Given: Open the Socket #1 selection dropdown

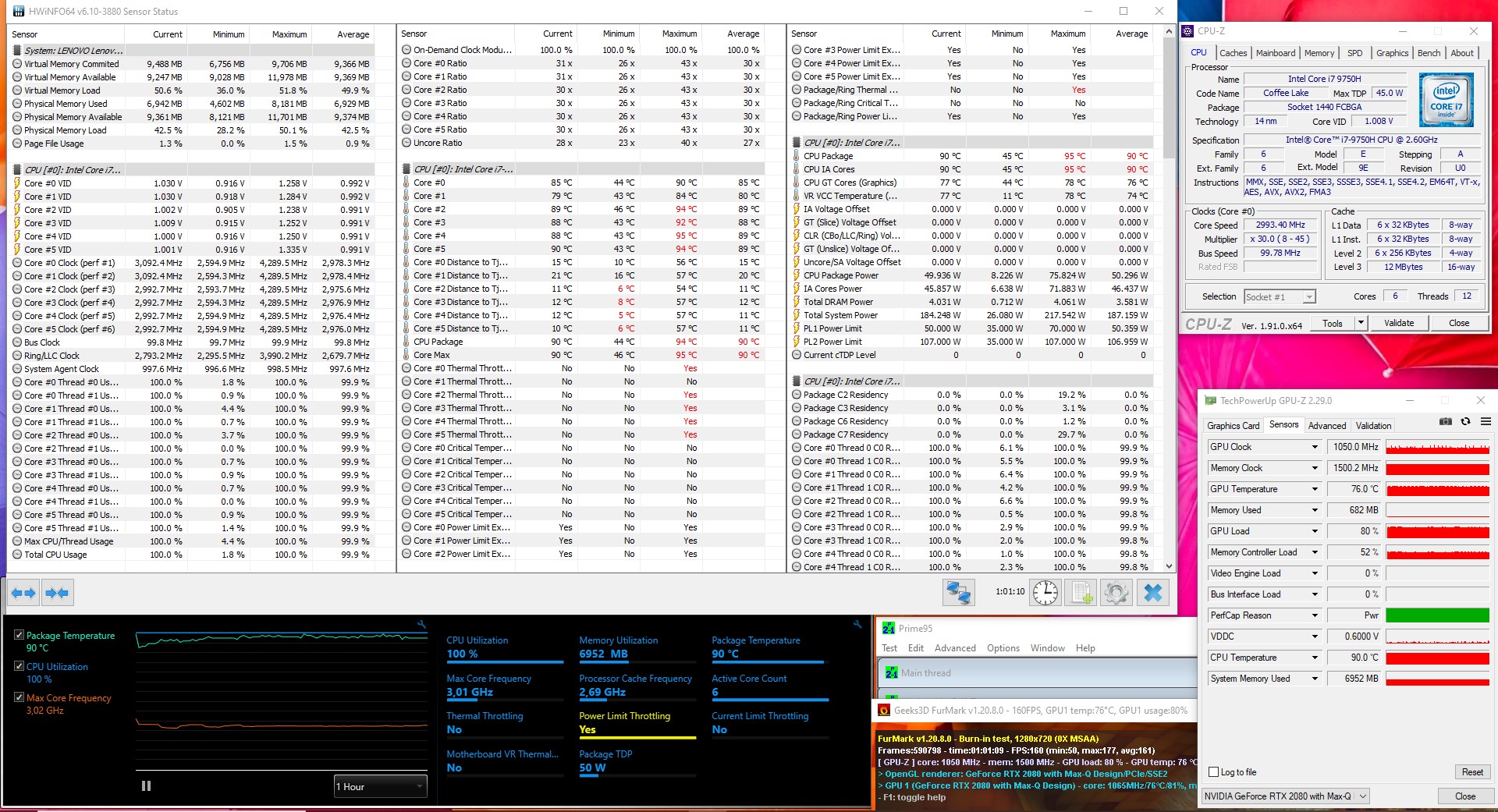Looking at the screenshot, I should point(1280,296).
